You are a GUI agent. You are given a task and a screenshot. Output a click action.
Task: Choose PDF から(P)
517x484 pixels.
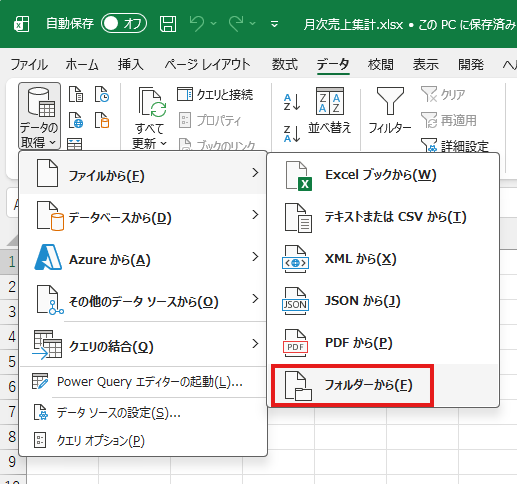click(383, 343)
